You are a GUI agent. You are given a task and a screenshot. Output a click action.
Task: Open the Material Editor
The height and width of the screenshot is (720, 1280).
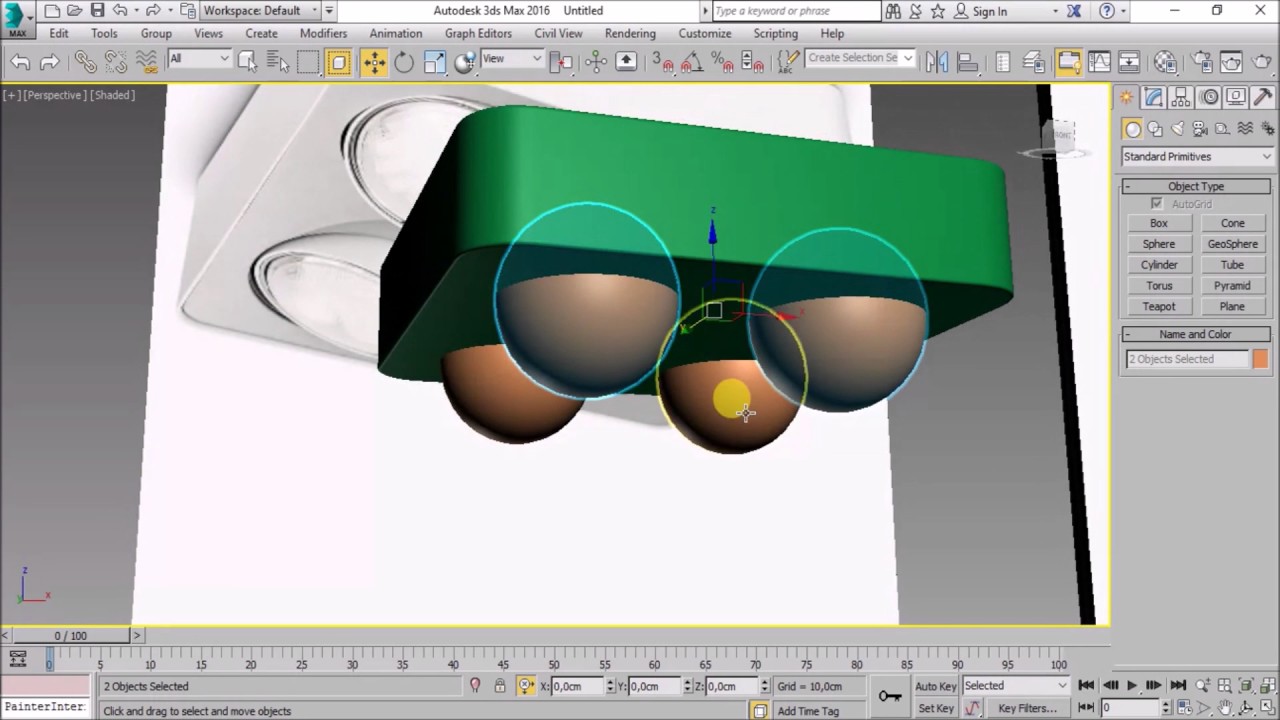[1165, 62]
